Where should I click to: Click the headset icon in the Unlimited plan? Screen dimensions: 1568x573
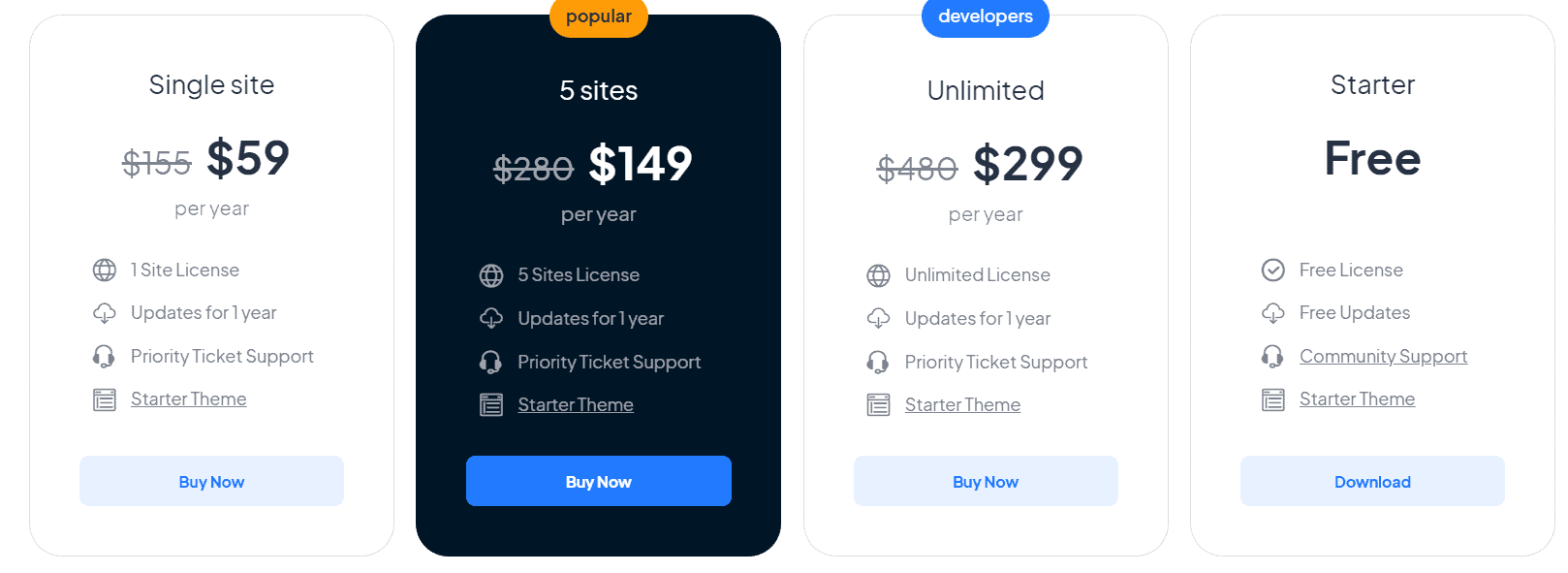[x=879, y=362]
